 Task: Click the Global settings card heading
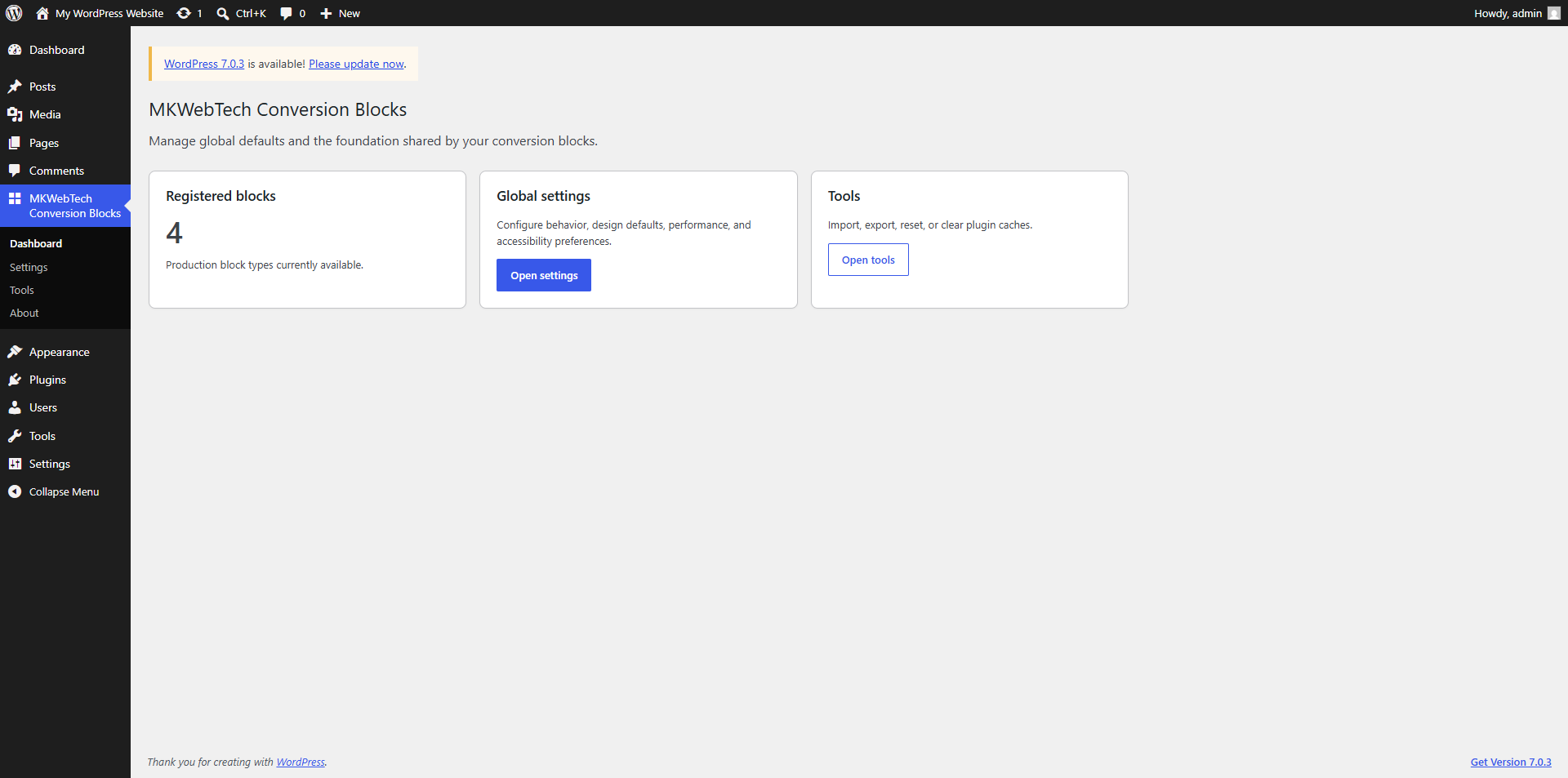pyautogui.click(x=543, y=196)
